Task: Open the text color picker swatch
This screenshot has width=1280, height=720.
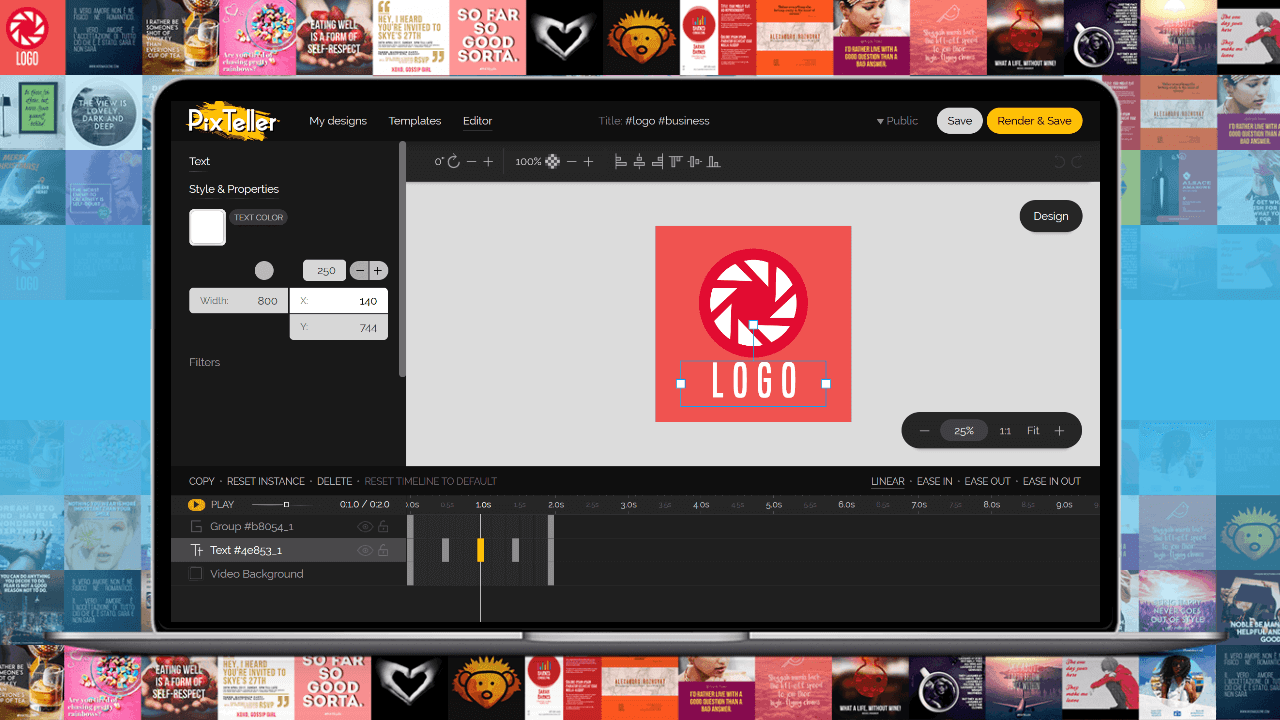Action: (x=207, y=227)
